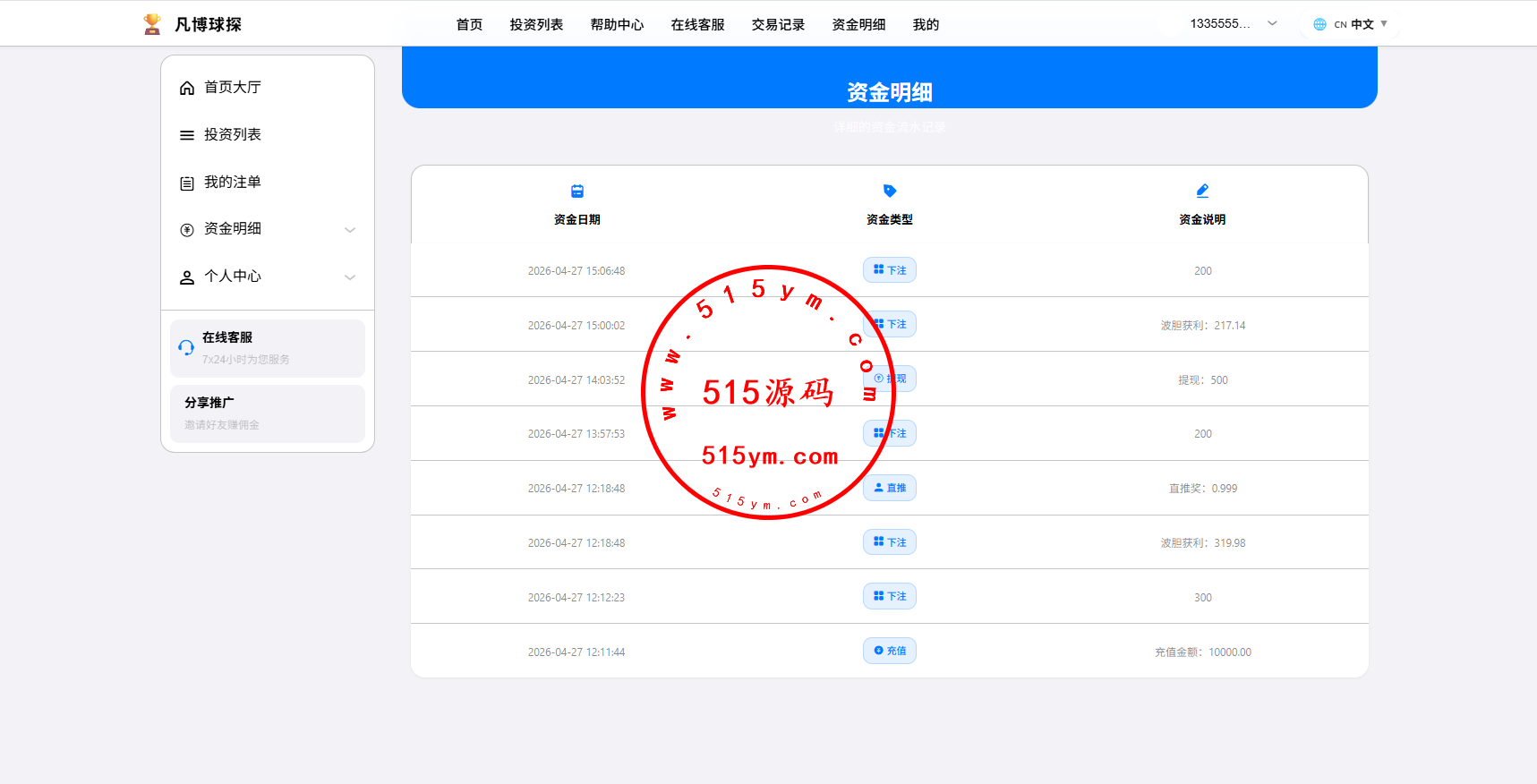Click the home icon beside 首页大厅
Screen dimensions: 1537x784
tap(187, 88)
